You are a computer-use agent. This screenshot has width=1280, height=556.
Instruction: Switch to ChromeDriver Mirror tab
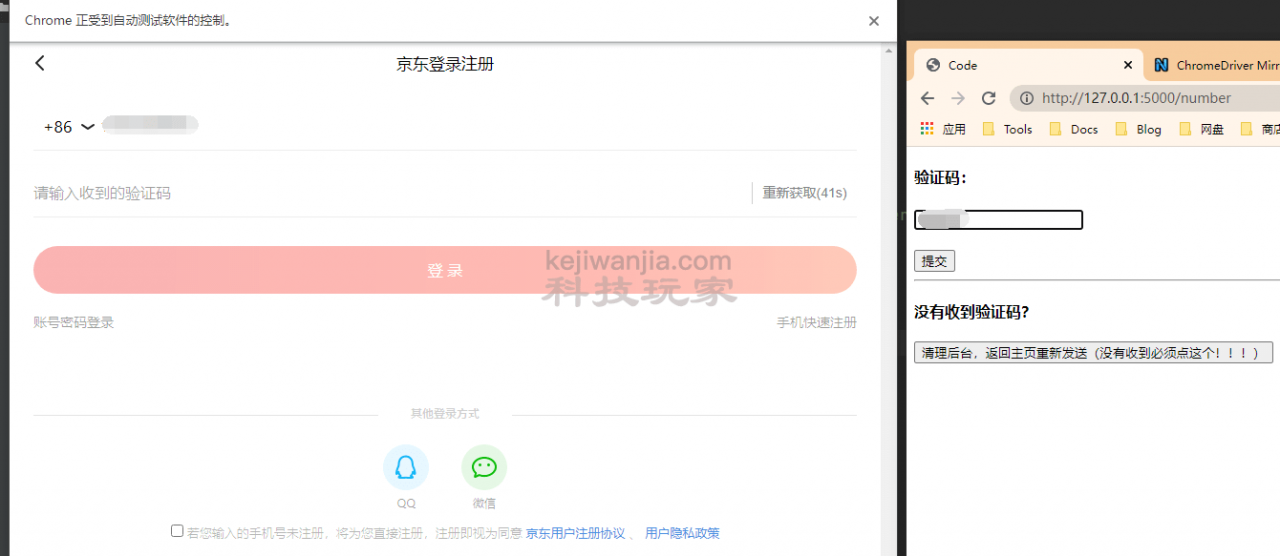[x=1215, y=65]
